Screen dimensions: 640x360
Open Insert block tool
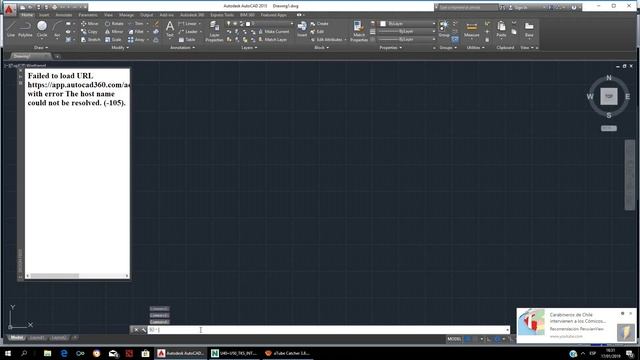(302, 29)
